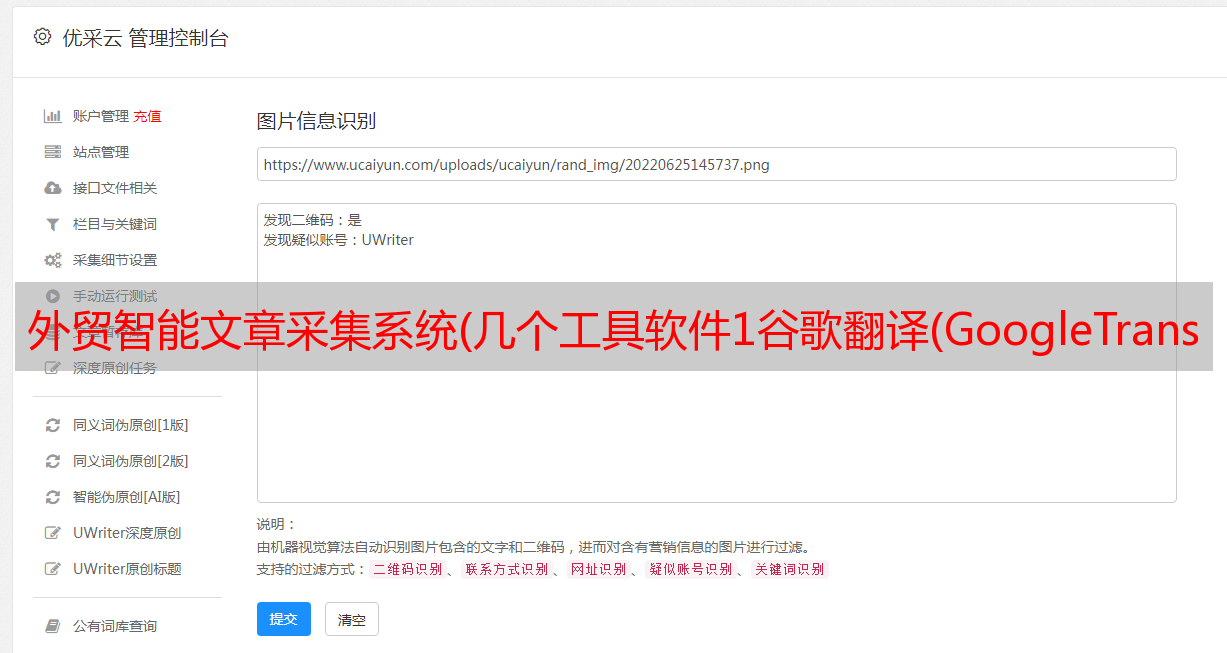This screenshot has width=1227, height=653.
Task: Click the result line 发现疑似账号:UWriter
Action: point(338,240)
